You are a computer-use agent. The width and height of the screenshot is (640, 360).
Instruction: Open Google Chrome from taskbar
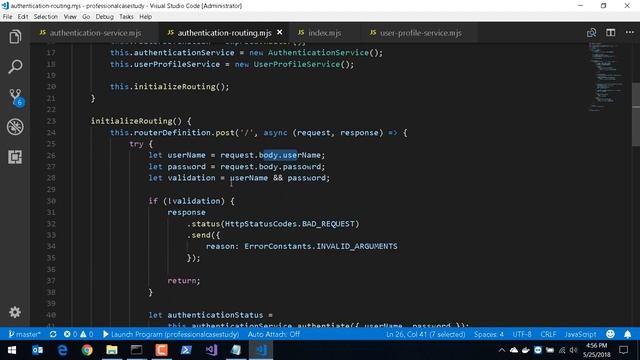click(87, 350)
